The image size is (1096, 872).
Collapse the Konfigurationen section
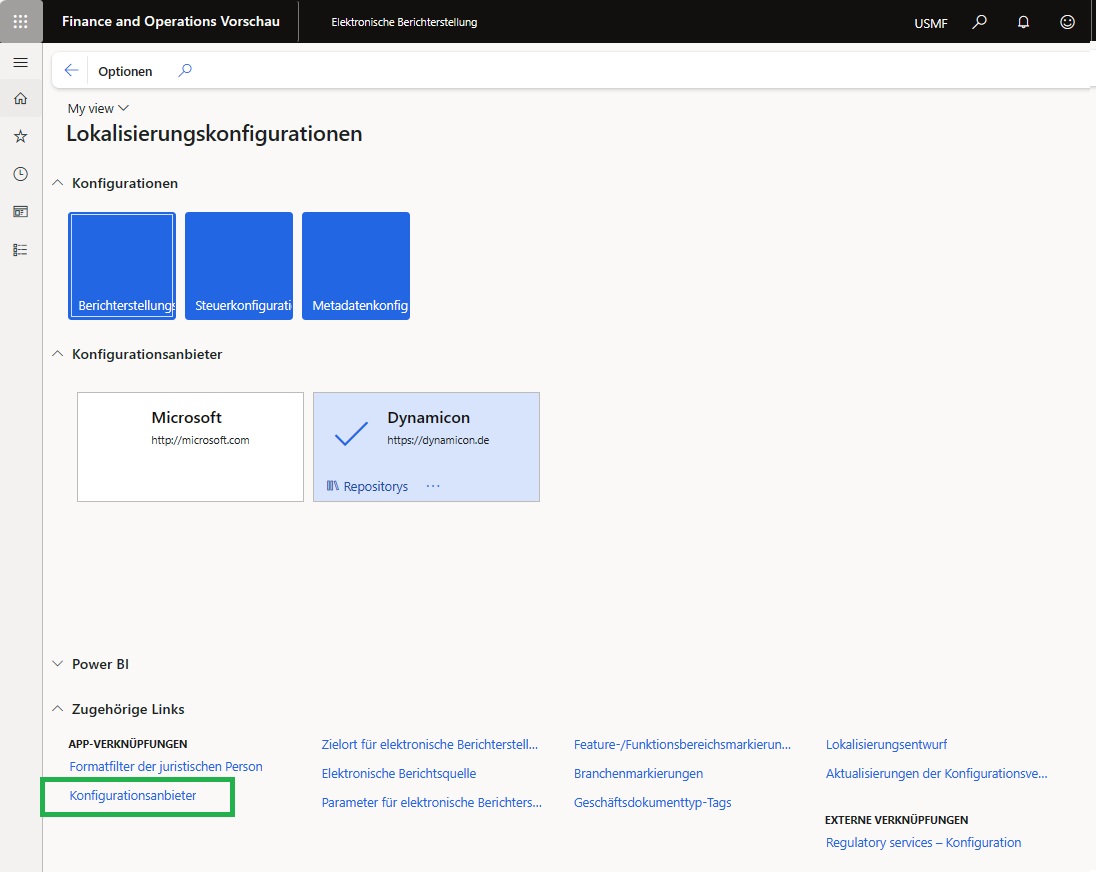pyautogui.click(x=59, y=184)
